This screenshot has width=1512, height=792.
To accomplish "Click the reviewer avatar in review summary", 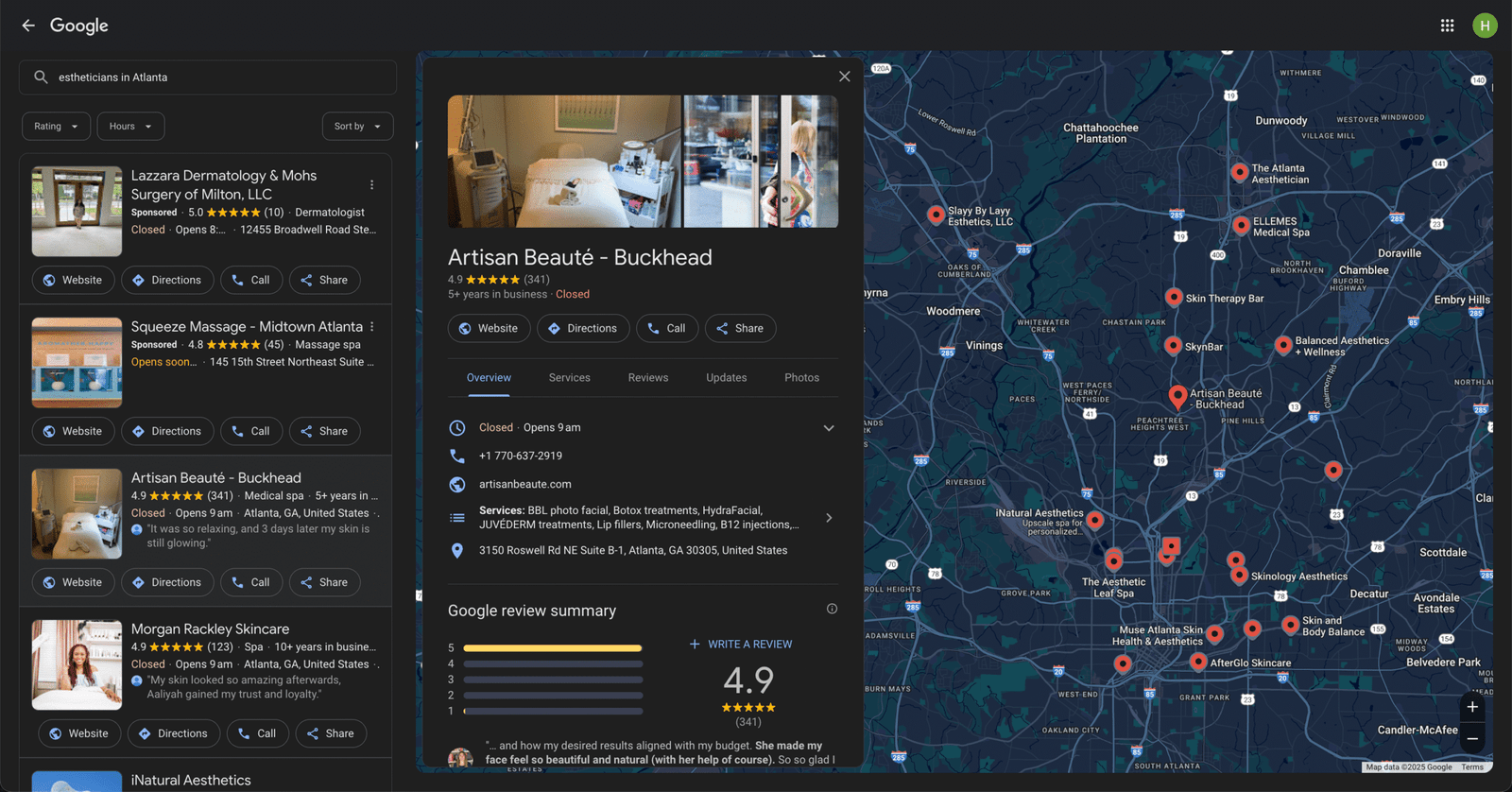I will pyautogui.click(x=460, y=757).
